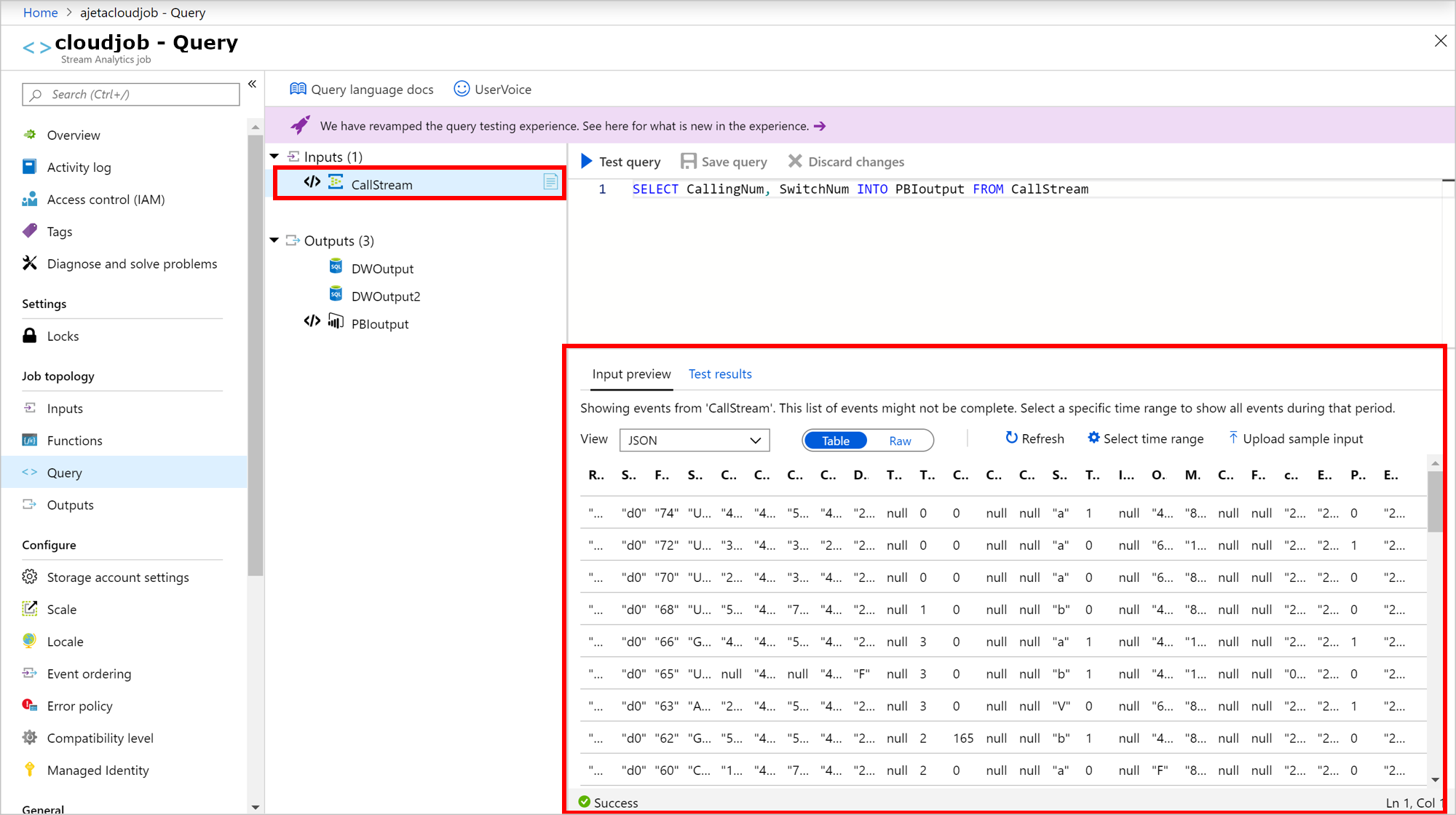Select the Input preview tab

point(631,374)
